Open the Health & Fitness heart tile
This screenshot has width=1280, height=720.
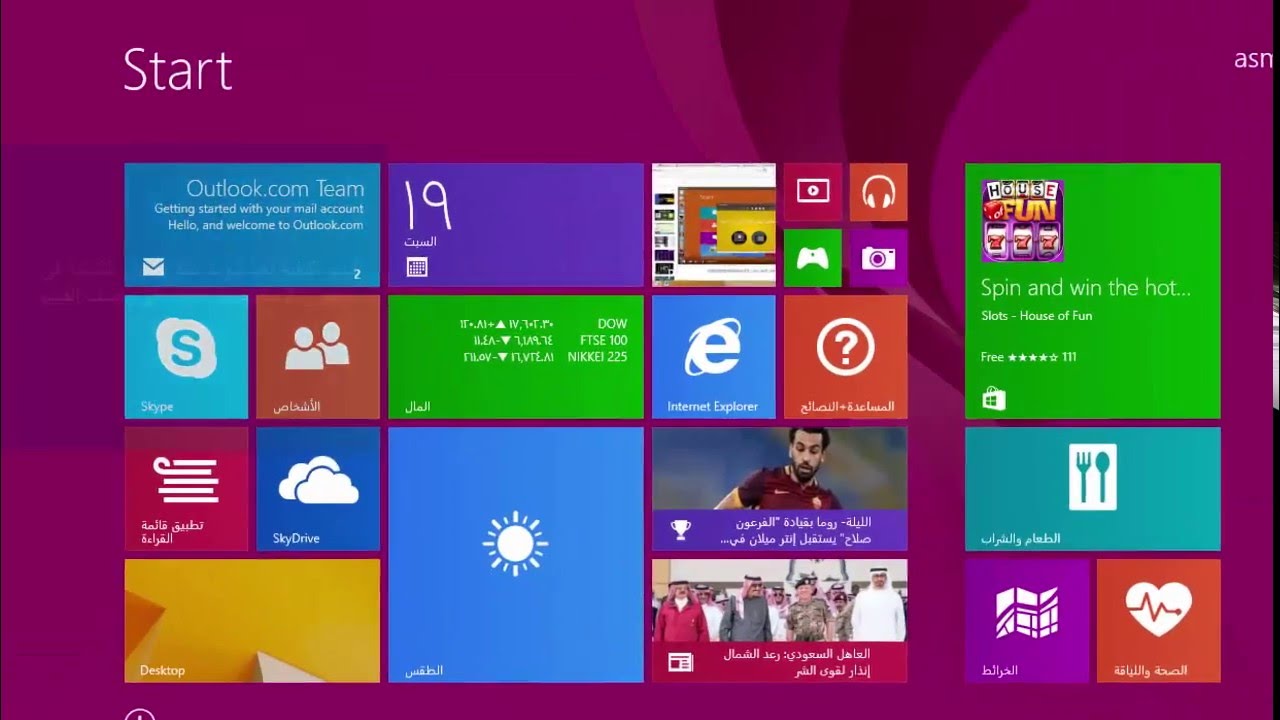tap(1159, 621)
